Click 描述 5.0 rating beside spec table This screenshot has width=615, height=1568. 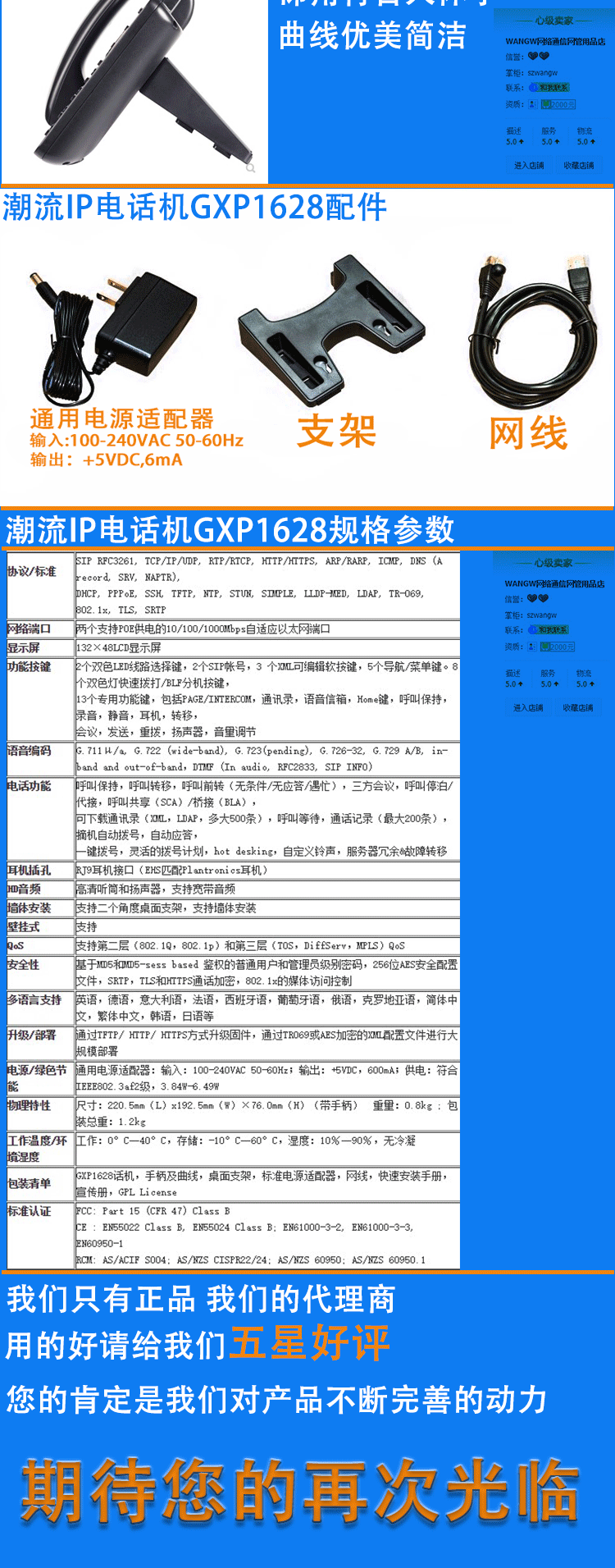514,679
